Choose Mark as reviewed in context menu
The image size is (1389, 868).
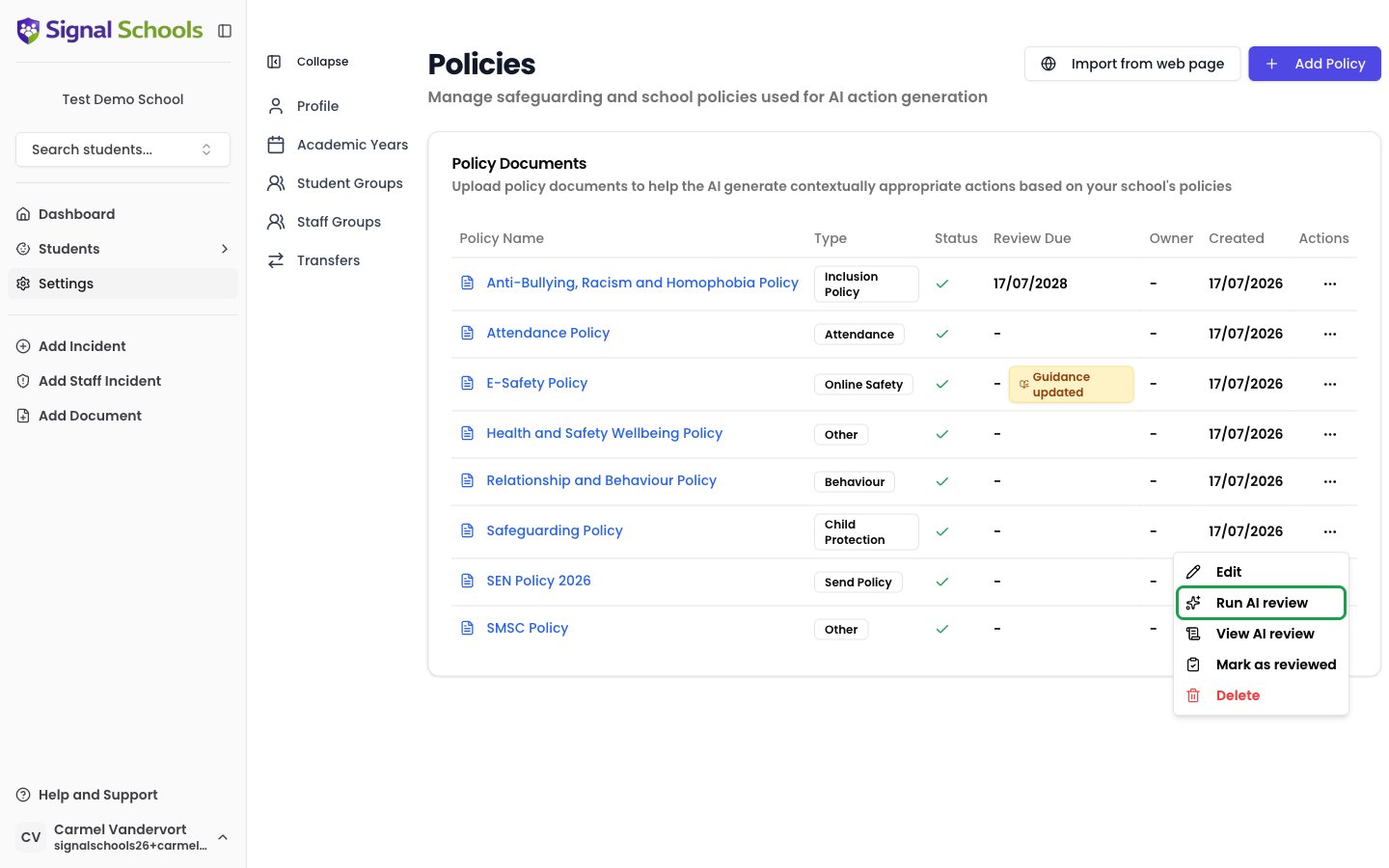tap(1261, 665)
